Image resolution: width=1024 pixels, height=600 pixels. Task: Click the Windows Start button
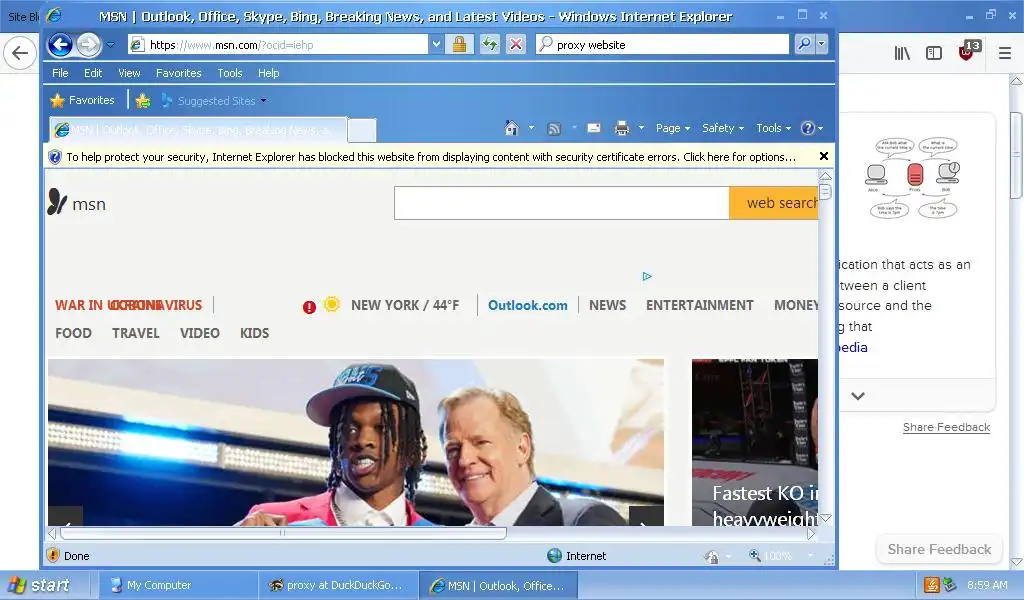39,585
